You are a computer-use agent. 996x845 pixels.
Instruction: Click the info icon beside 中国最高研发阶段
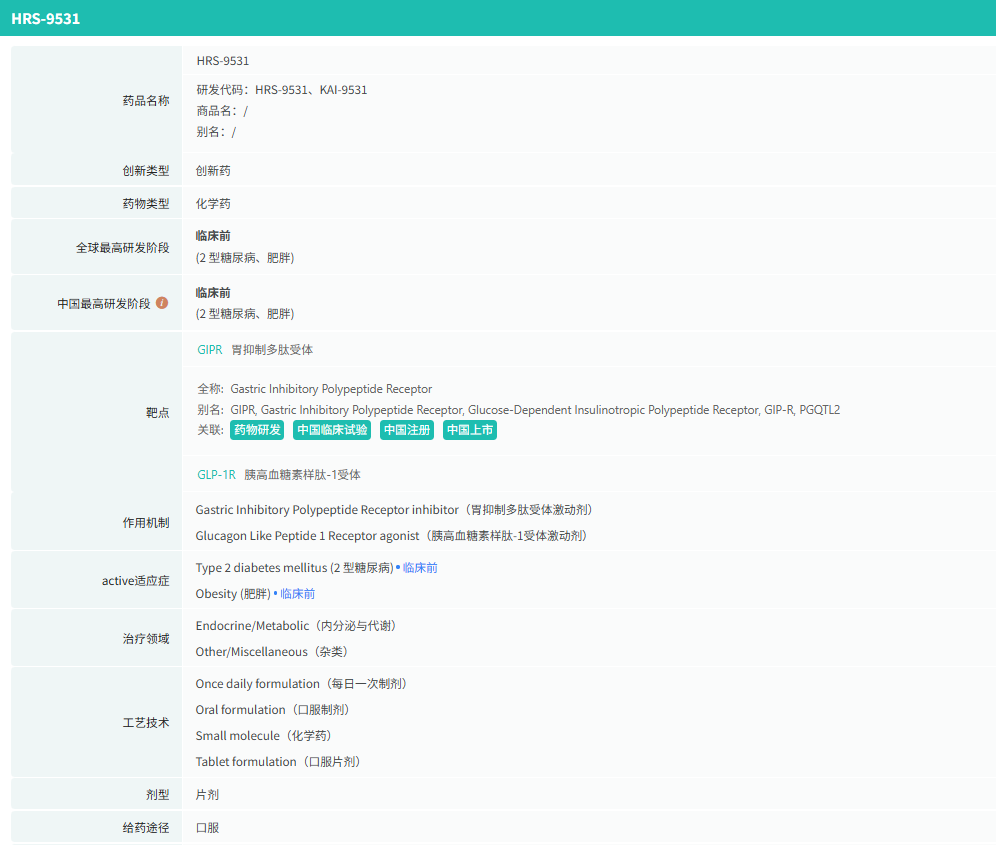(162, 303)
